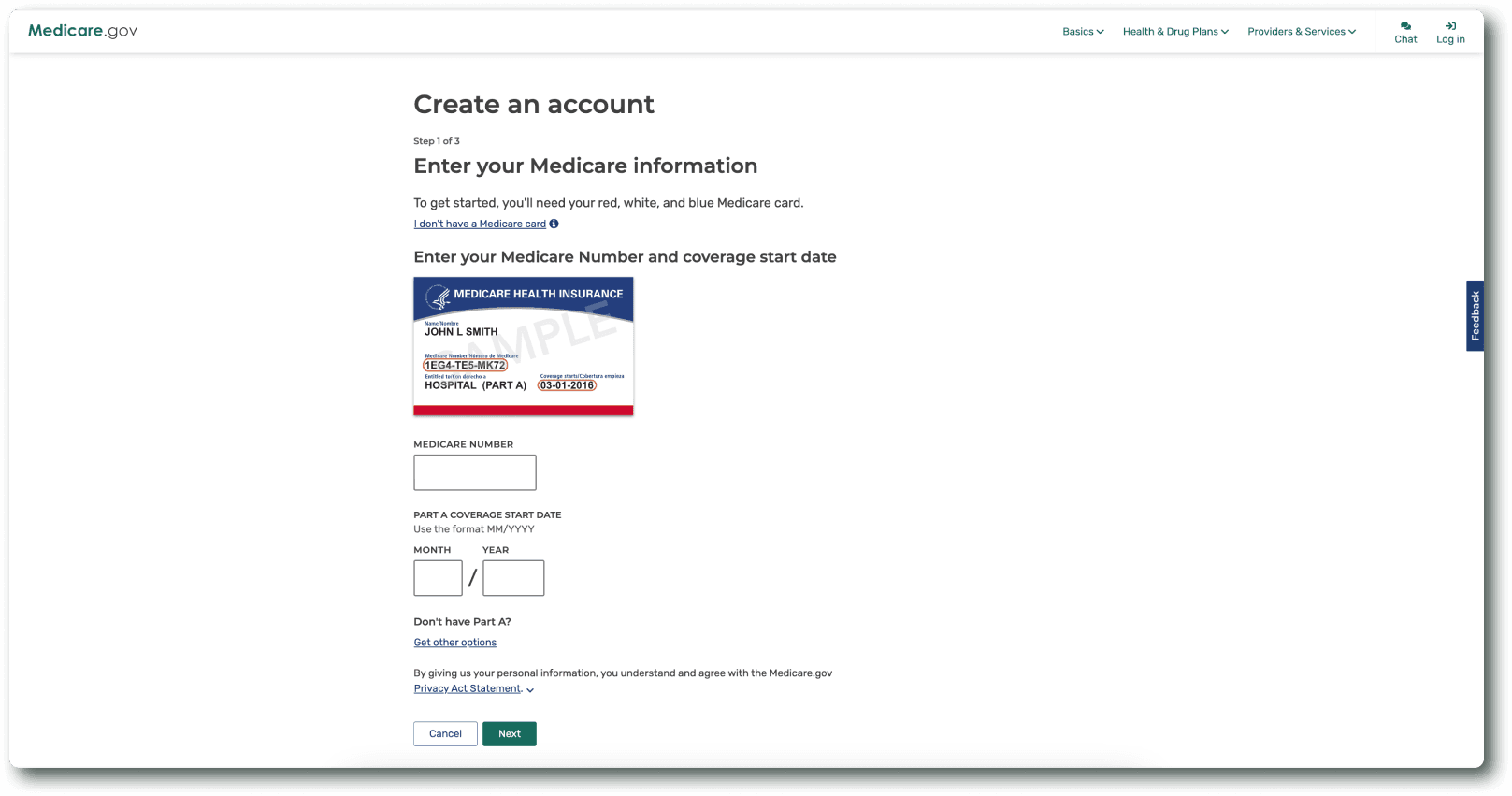Go to Medicare.gov home logo
This screenshot has height=796, width=1512.
(82, 31)
